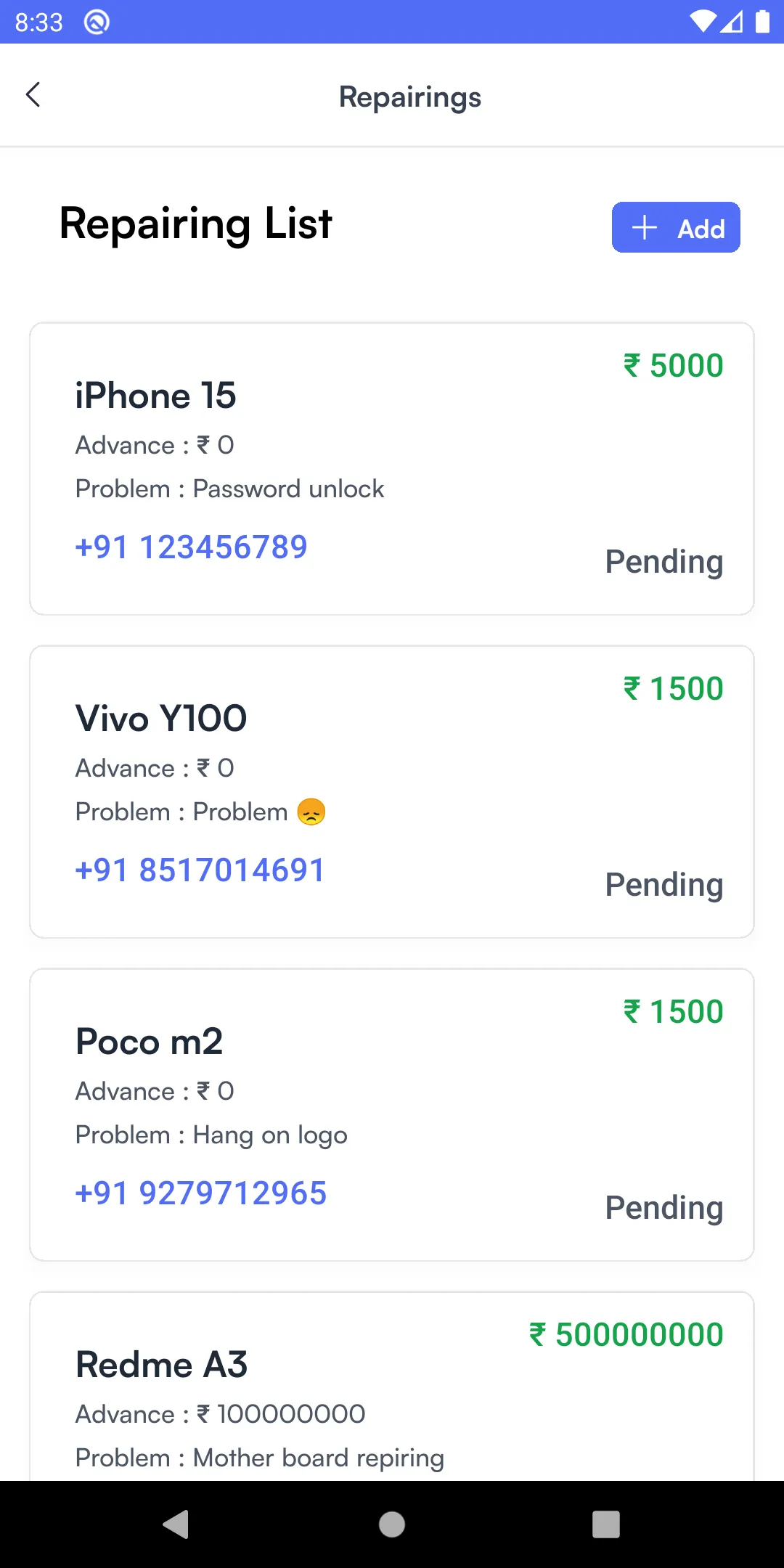Tap the Wi-Fi status icon
The width and height of the screenshot is (784, 1568).
click(x=703, y=22)
